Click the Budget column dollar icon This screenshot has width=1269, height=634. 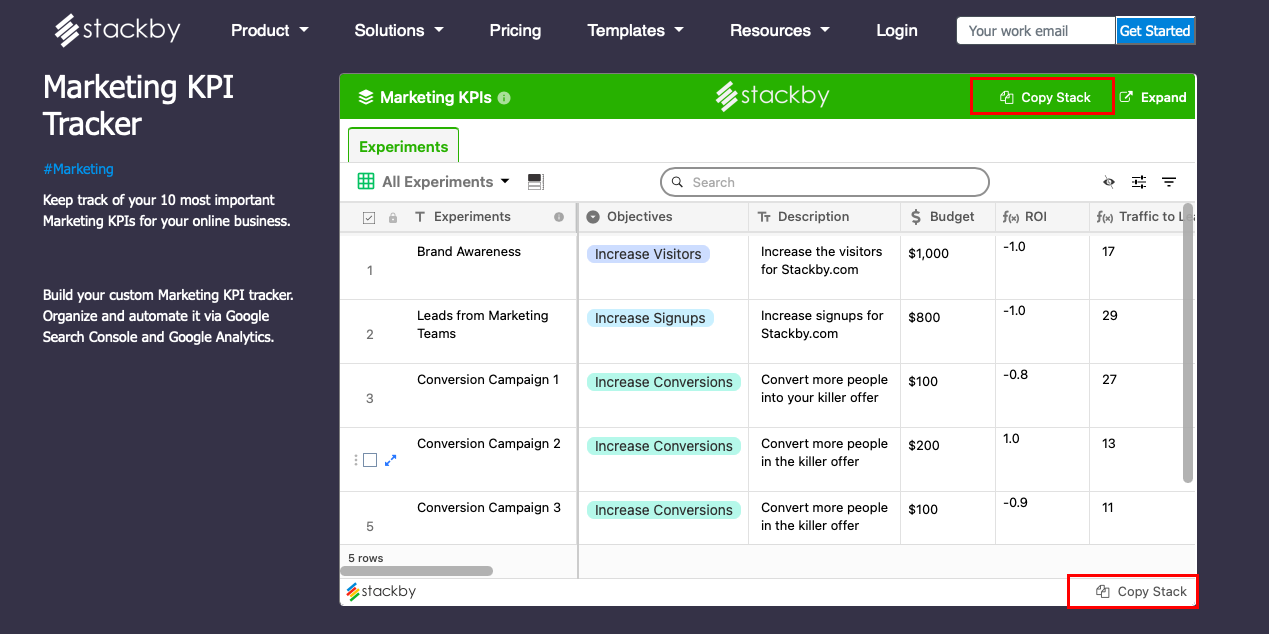(x=917, y=217)
